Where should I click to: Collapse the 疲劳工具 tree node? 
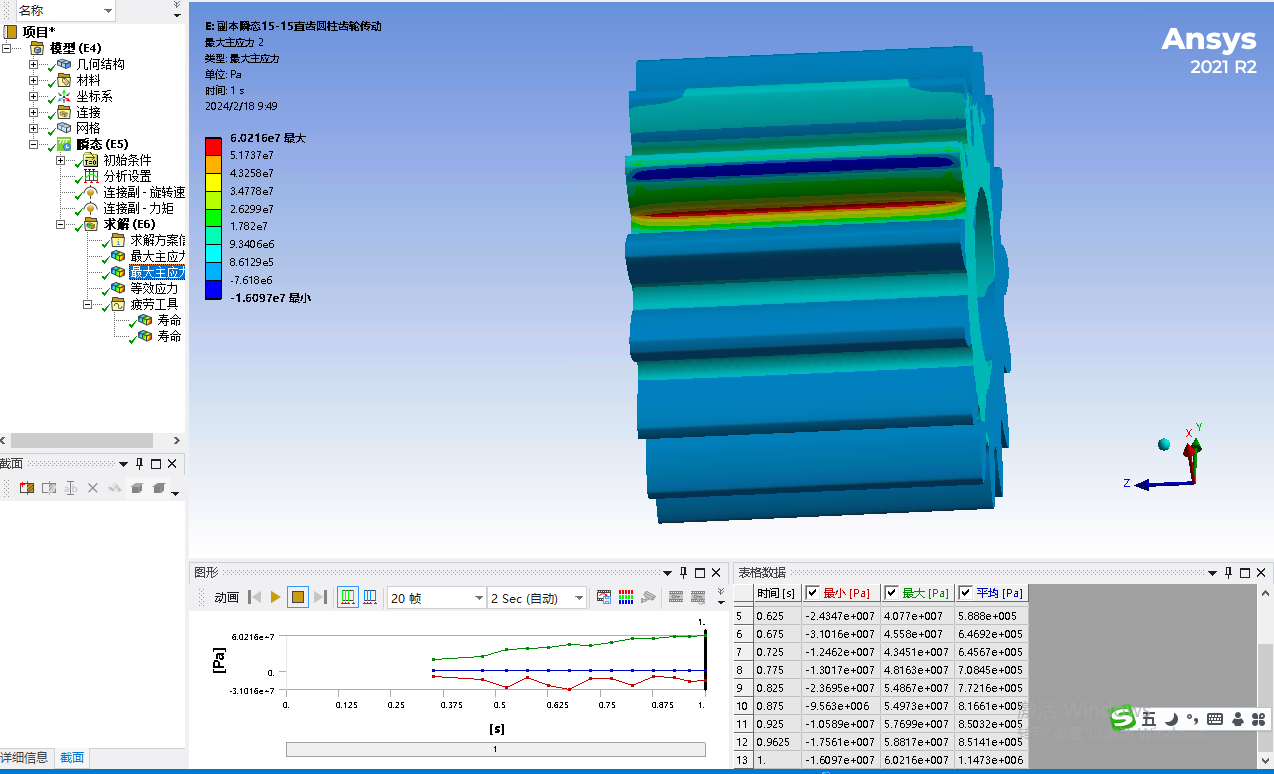(x=87, y=304)
